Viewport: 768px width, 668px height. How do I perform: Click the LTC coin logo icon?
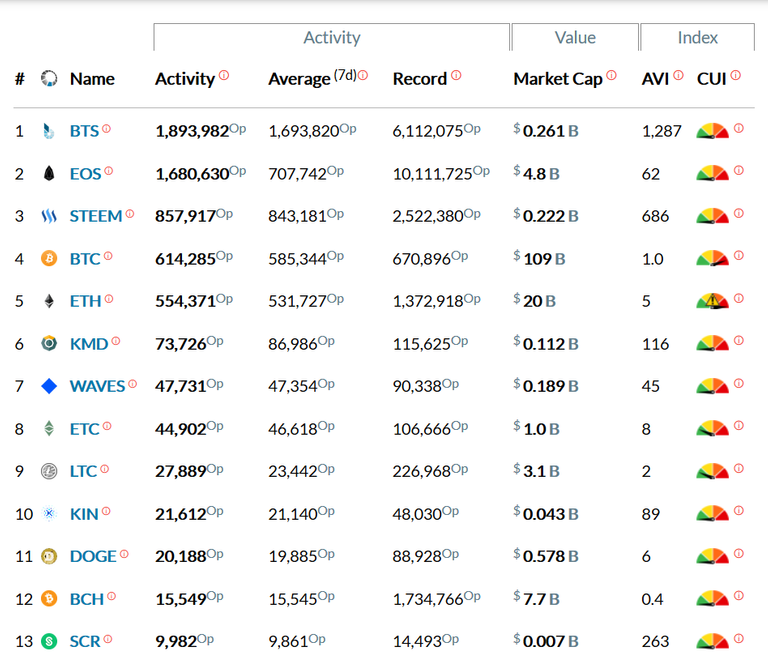[x=48, y=471]
